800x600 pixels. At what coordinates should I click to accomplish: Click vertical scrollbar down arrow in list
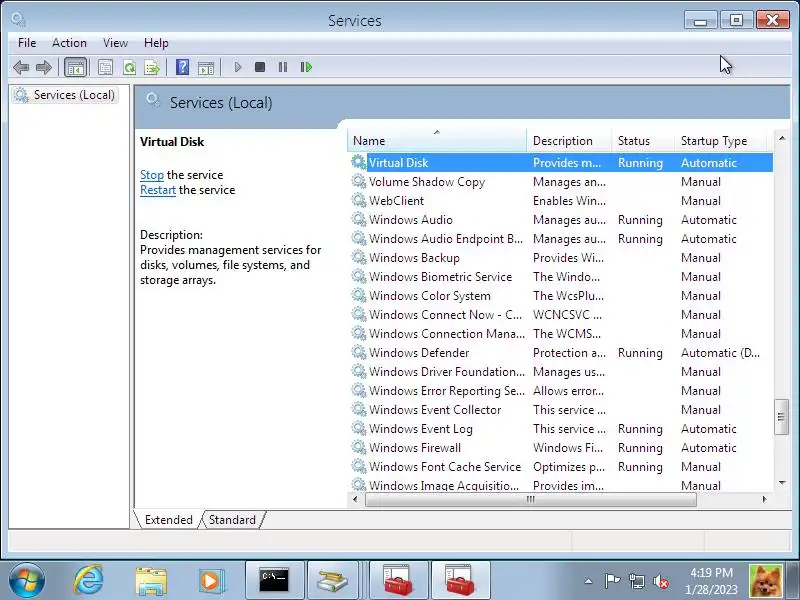pos(782,483)
